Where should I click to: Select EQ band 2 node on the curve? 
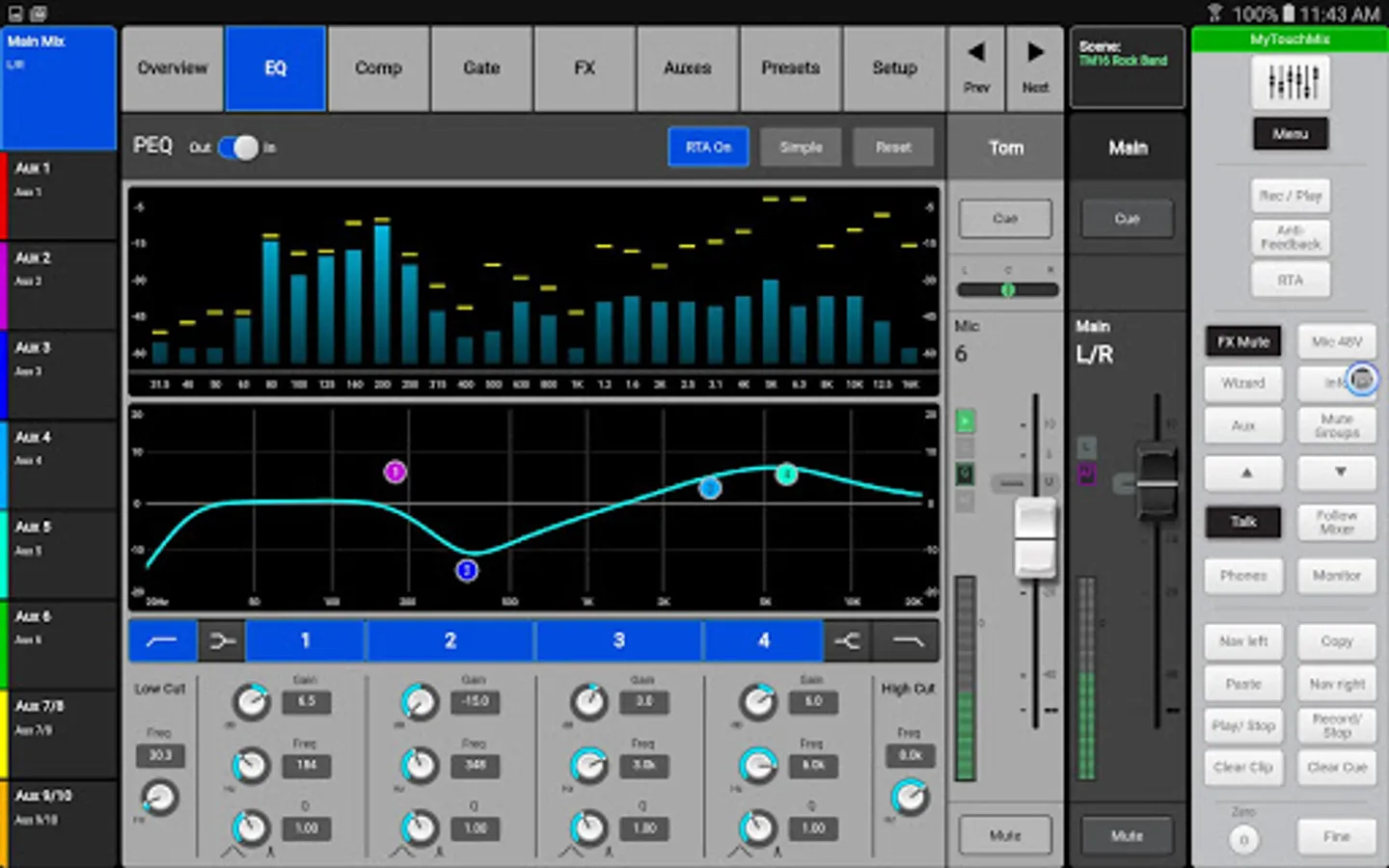467,570
